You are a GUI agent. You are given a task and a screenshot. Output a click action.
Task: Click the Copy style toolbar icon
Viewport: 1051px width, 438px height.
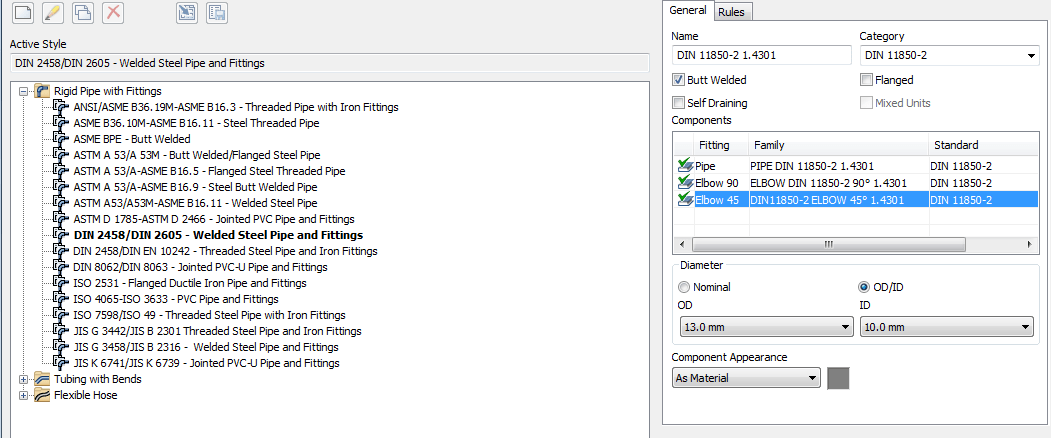pyautogui.click(x=83, y=12)
